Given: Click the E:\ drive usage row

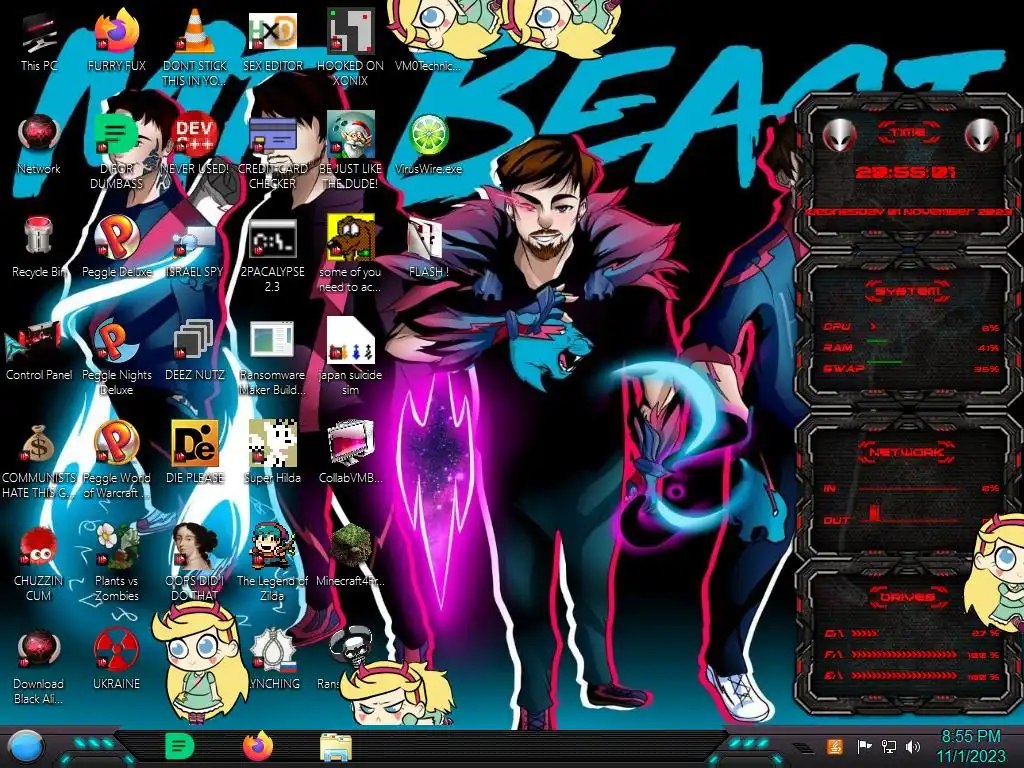Looking at the screenshot, I should (x=910, y=676).
